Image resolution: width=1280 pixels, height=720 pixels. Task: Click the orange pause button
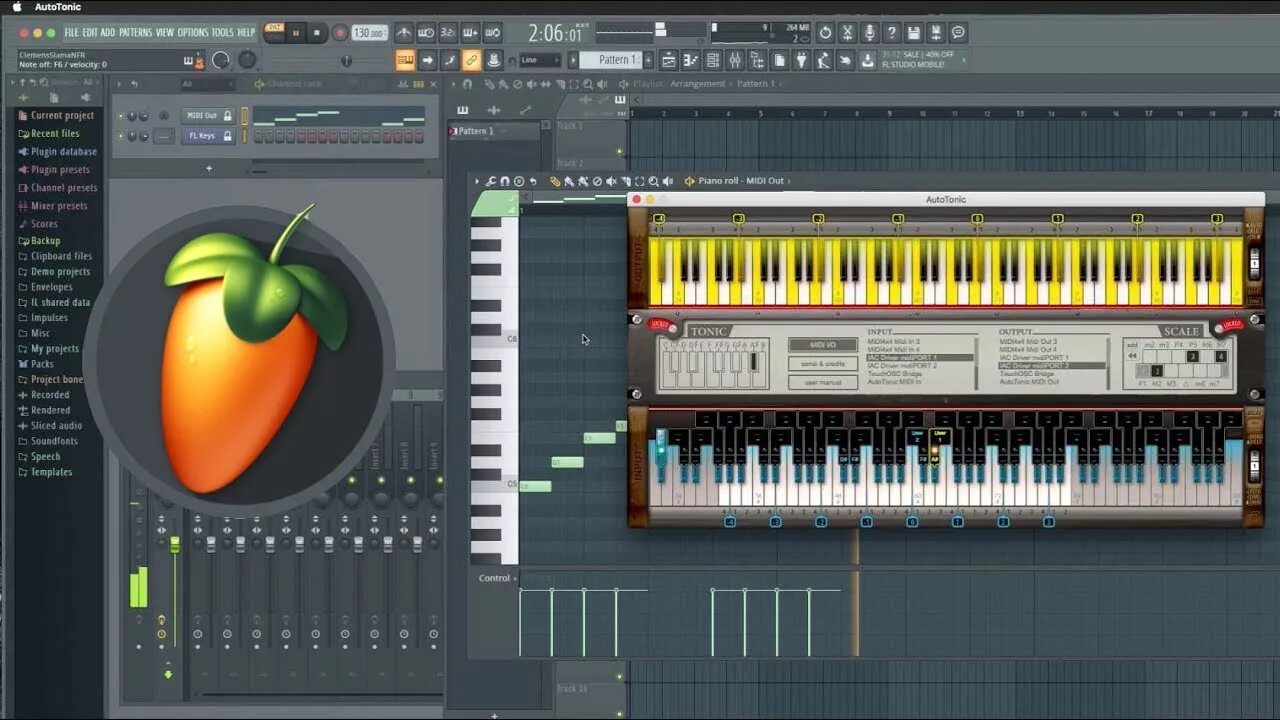(x=295, y=33)
